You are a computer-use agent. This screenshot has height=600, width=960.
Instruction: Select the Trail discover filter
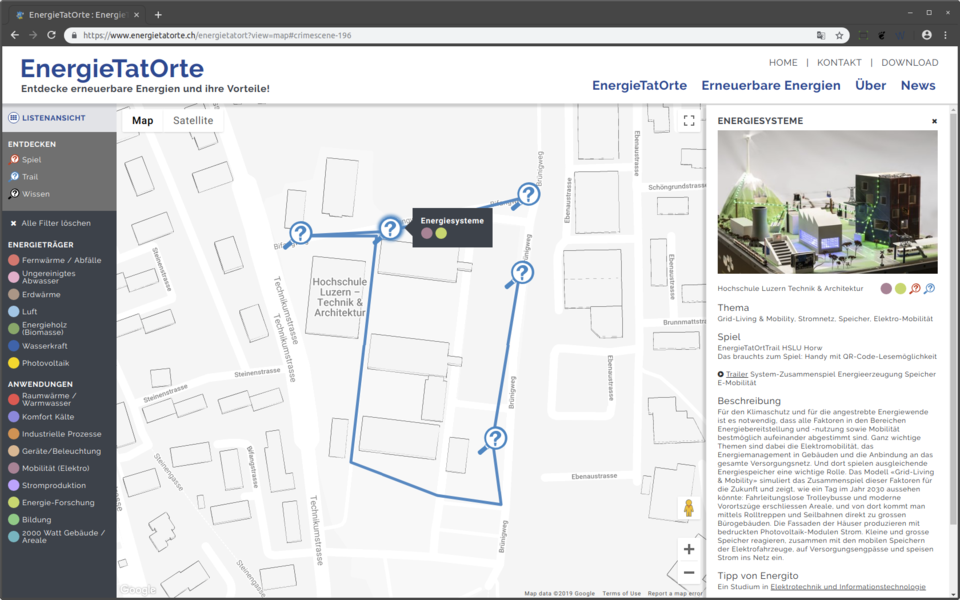(x=23, y=177)
